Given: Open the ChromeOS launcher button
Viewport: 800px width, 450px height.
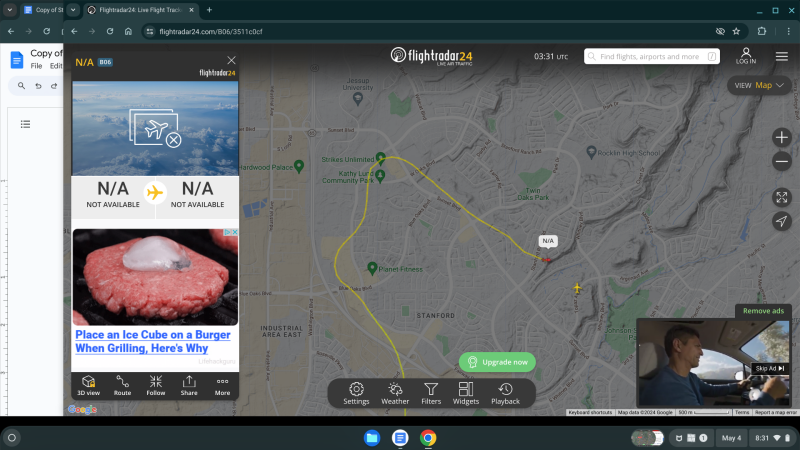Looking at the screenshot, I should [x=12, y=438].
